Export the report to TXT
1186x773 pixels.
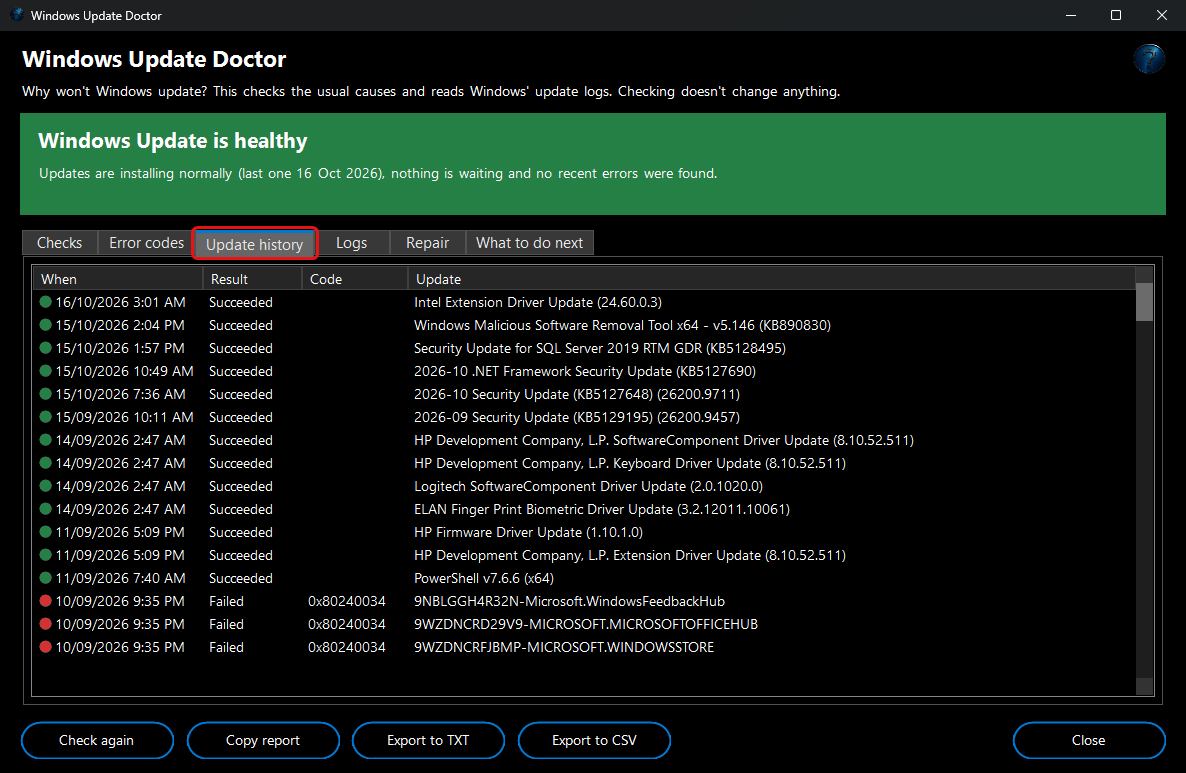pos(428,740)
